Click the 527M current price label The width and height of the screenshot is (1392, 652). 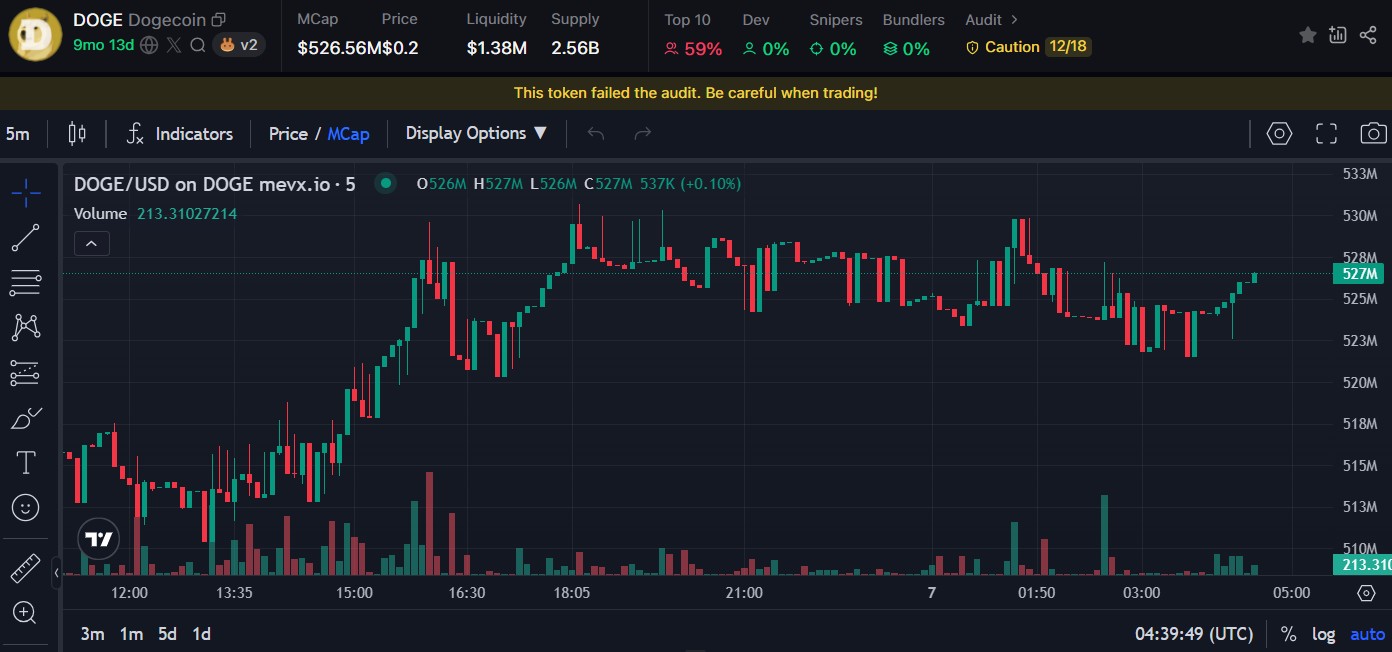click(x=1360, y=273)
